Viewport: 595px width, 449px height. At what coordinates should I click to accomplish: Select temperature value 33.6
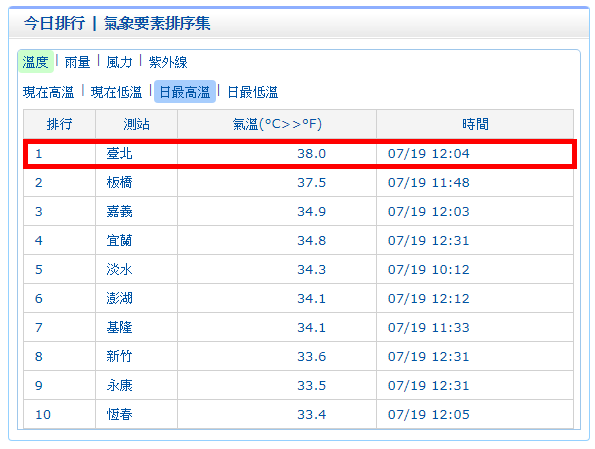[312, 356]
